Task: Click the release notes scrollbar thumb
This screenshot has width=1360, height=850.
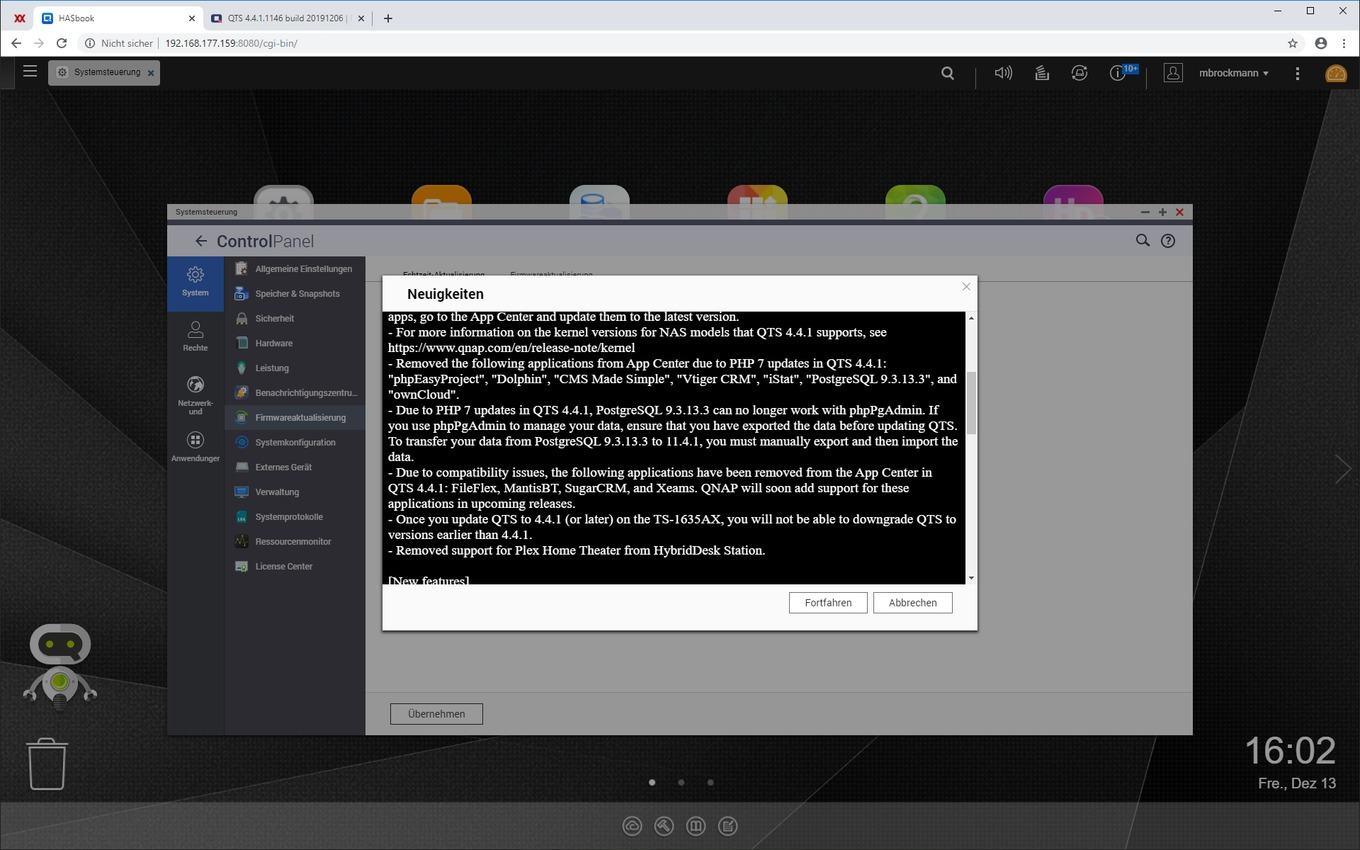Action: click(x=970, y=402)
